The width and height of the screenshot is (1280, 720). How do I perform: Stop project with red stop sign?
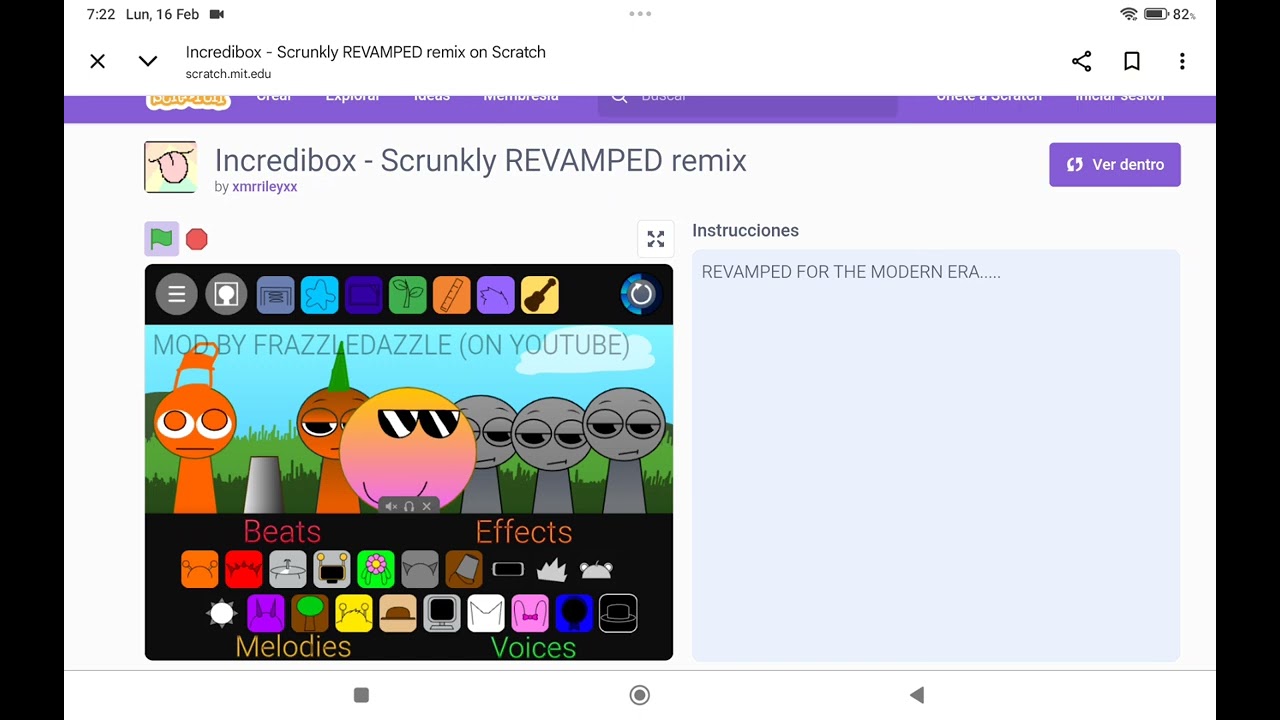coord(197,239)
